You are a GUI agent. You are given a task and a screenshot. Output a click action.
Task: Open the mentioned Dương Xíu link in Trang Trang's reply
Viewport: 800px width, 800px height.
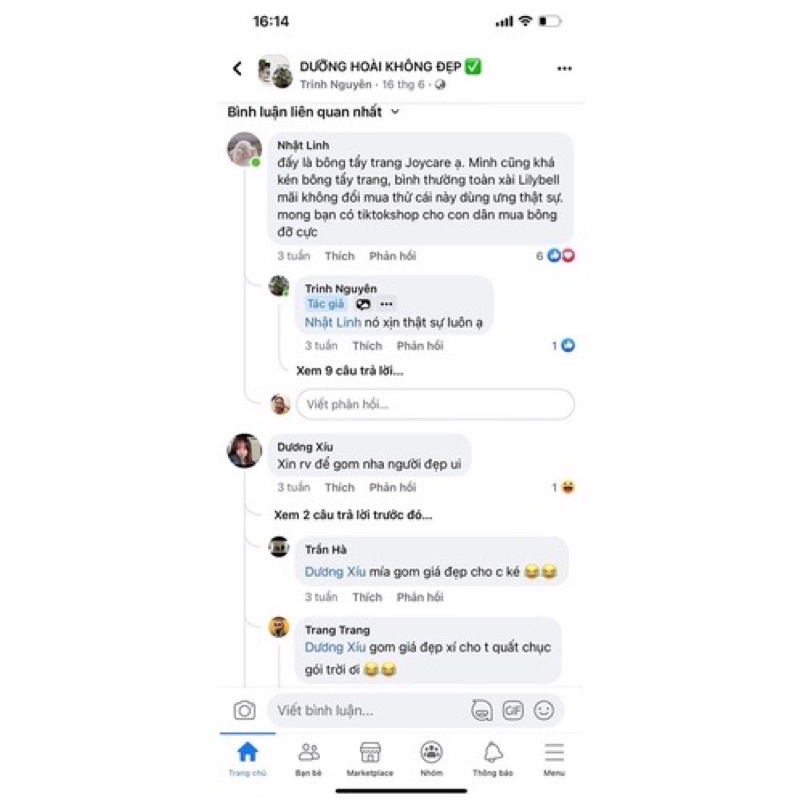pyautogui.click(x=335, y=647)
